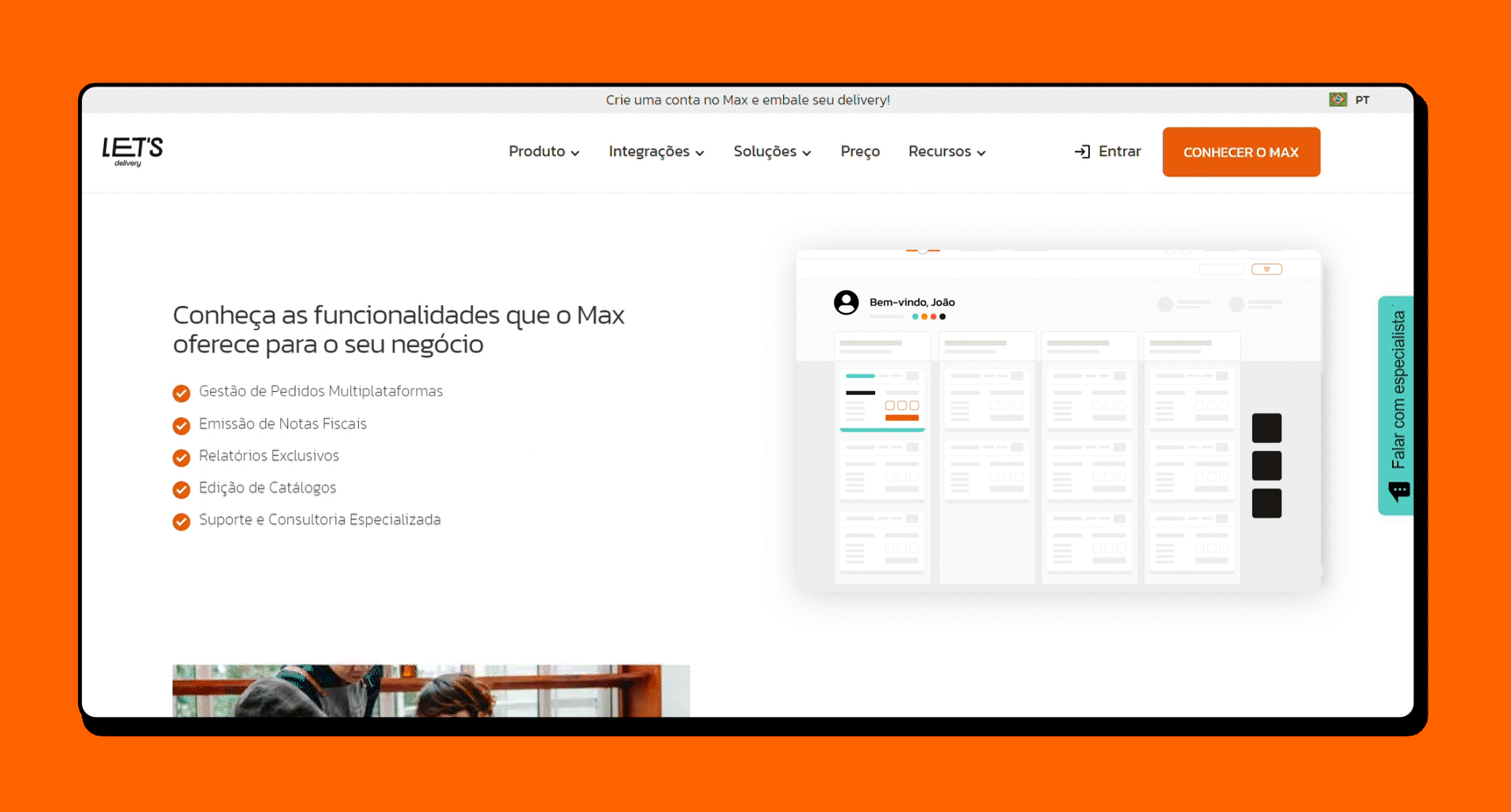
Task: Click the bottom black square in dashboard preview
Action: coord(1266,504)
